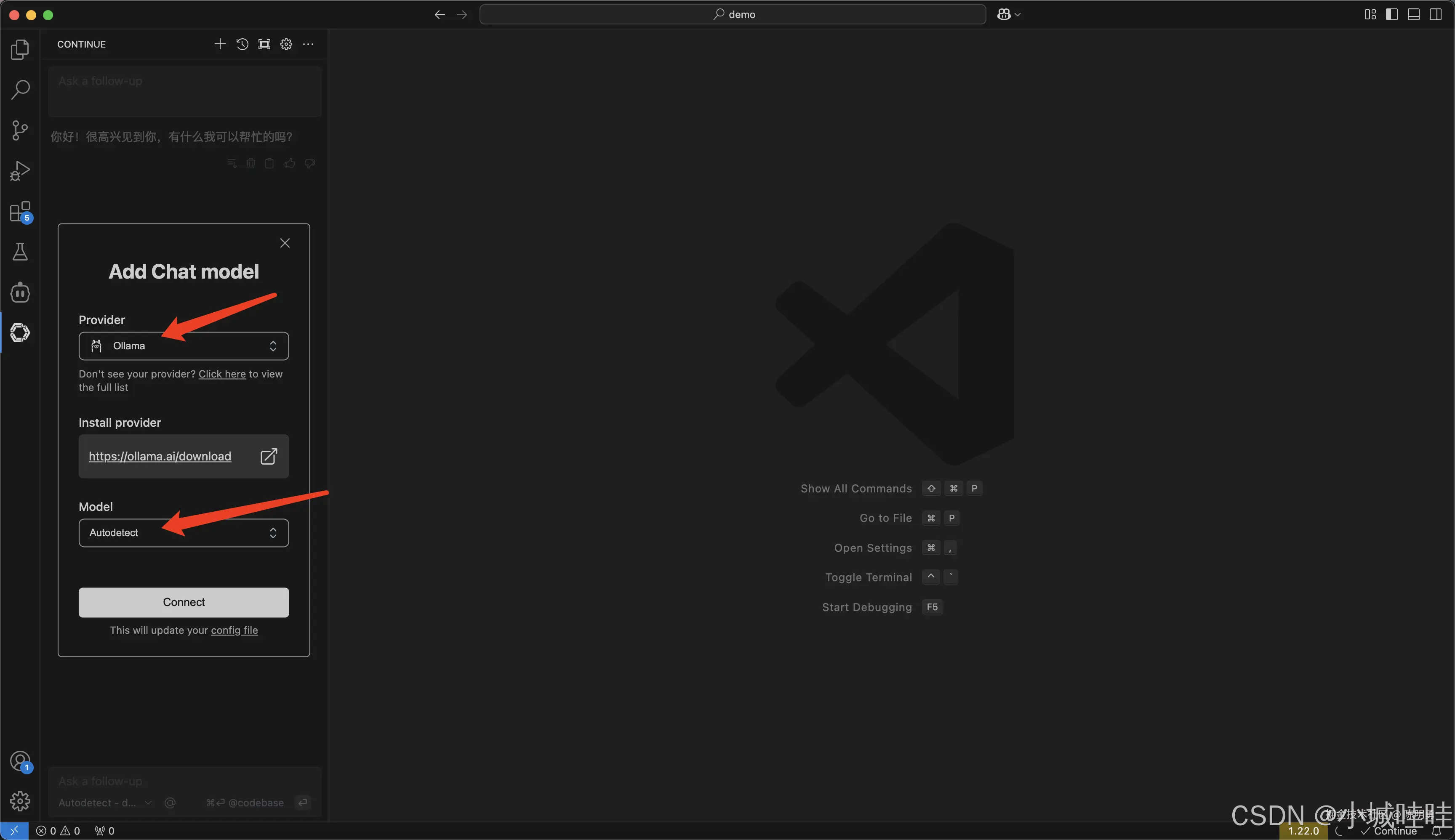The image size is (1455, 840).
Task: Start a new Continue session with plus icon
Action: pos(220,45)
